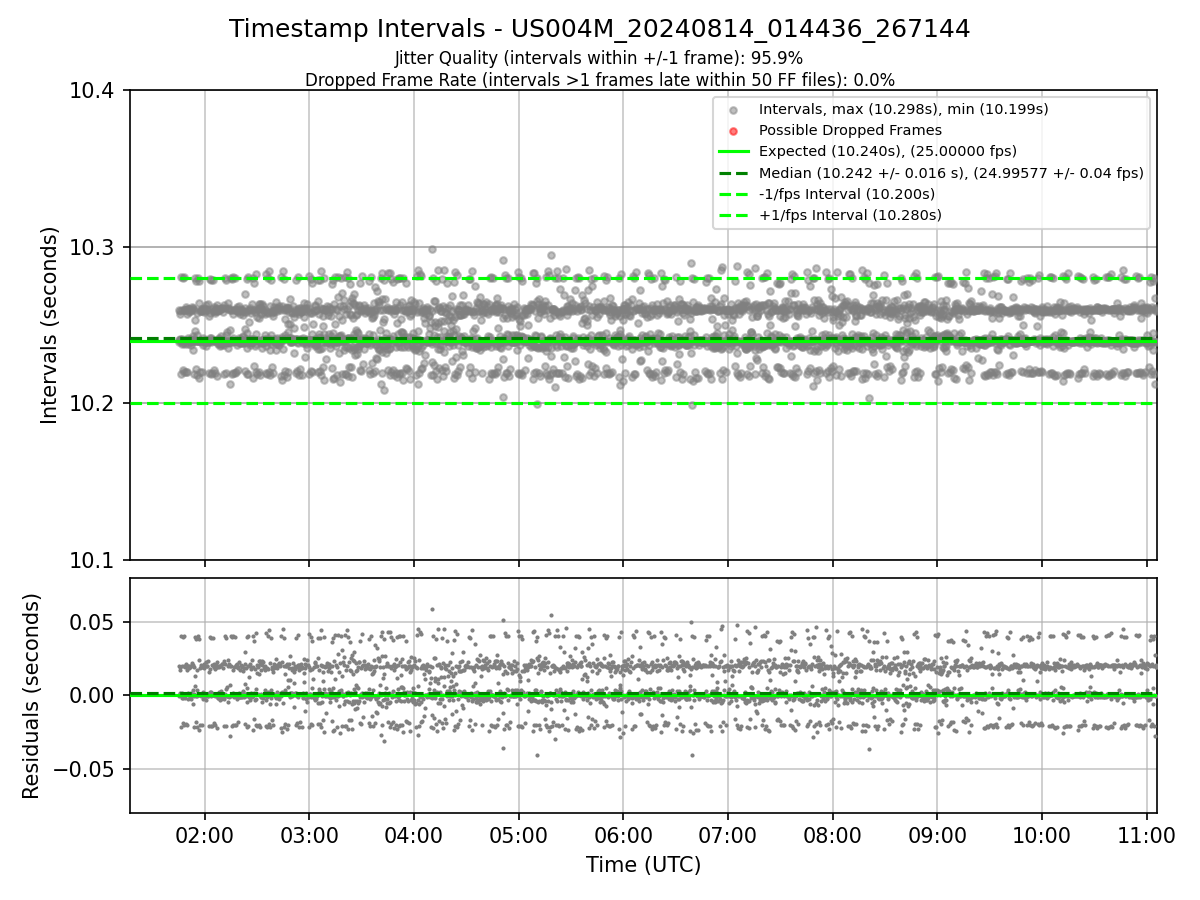Click the '11:00' time tick label
This screenshot has width=1200, height=900.
coord(1147,836)
